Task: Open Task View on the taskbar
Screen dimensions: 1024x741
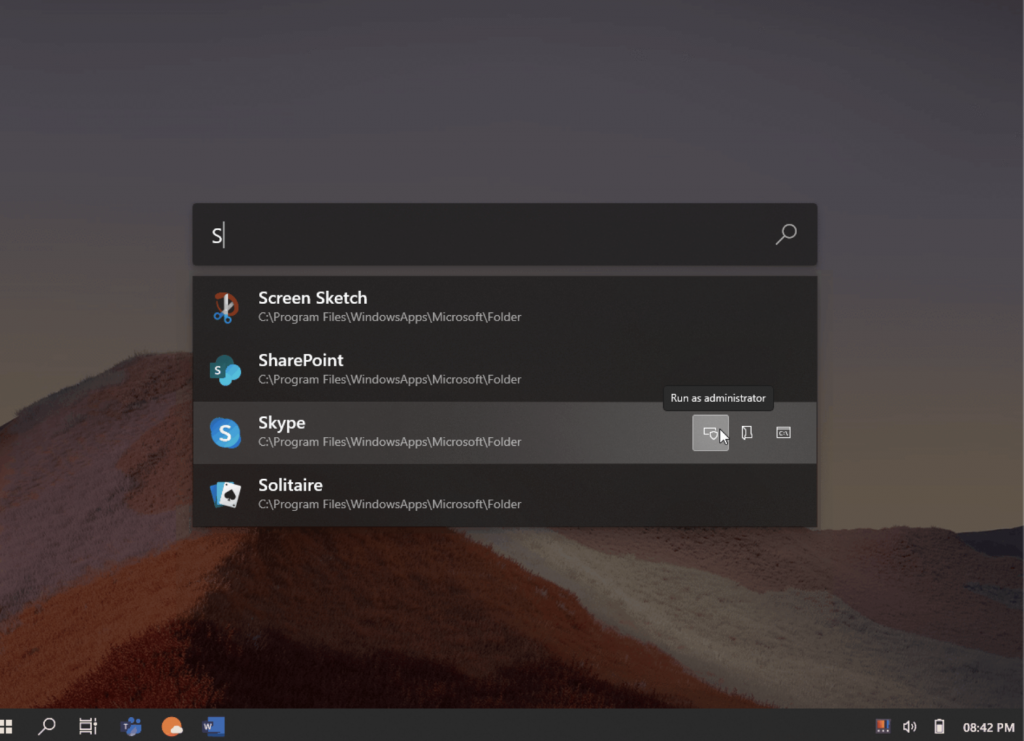Action: pos(88,726)
